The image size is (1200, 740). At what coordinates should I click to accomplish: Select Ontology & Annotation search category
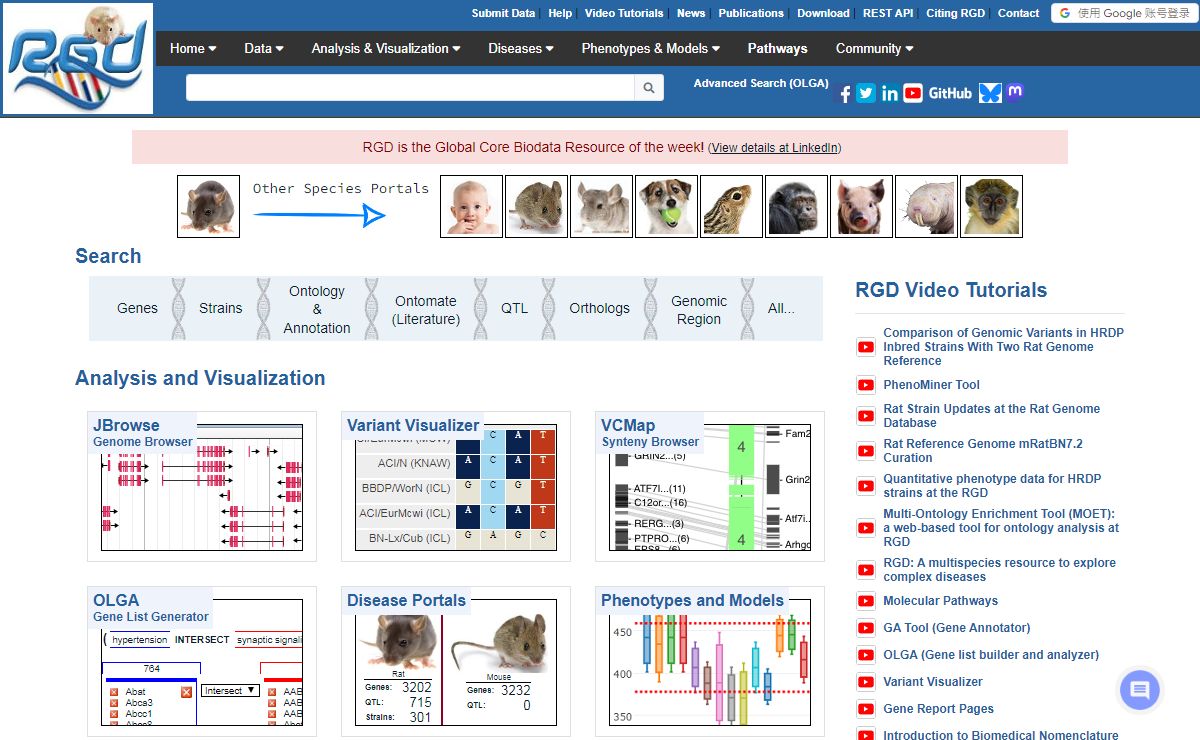317,309
